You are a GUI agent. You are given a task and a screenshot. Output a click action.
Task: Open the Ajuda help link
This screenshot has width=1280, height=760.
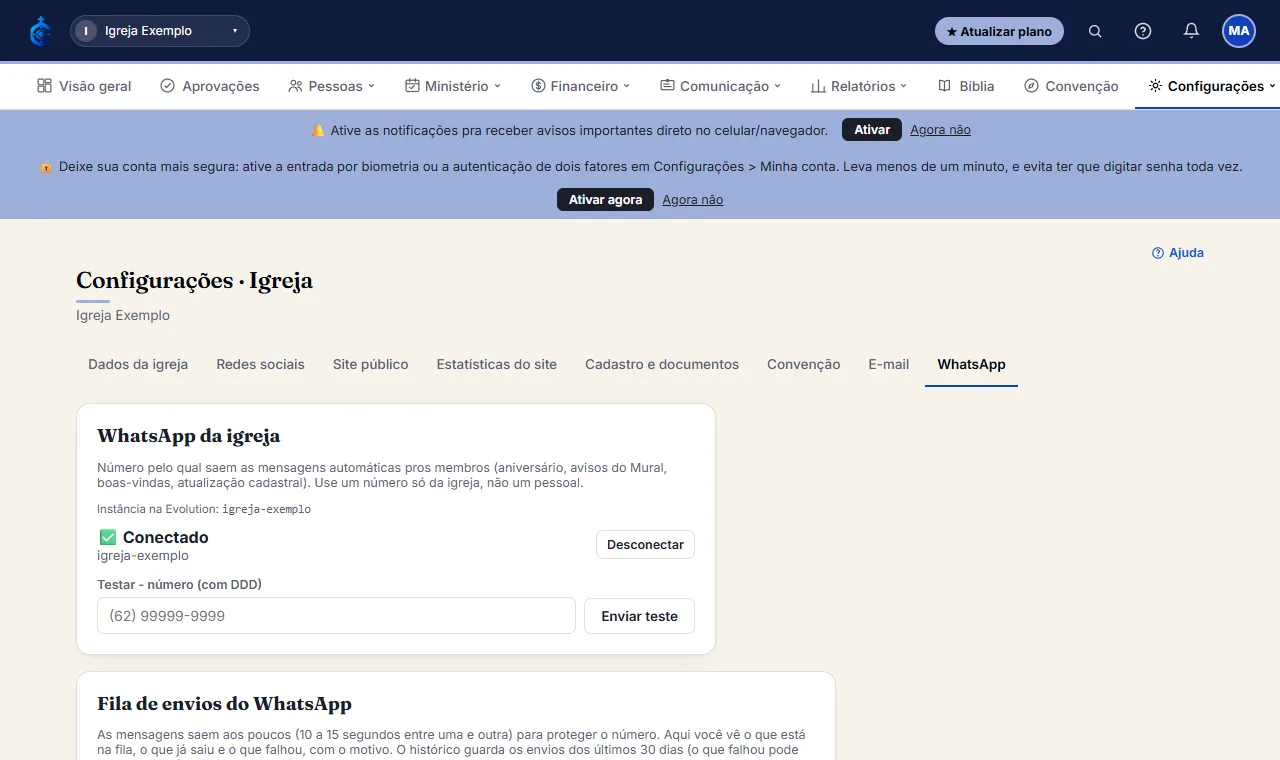(x=1178, y=253)
